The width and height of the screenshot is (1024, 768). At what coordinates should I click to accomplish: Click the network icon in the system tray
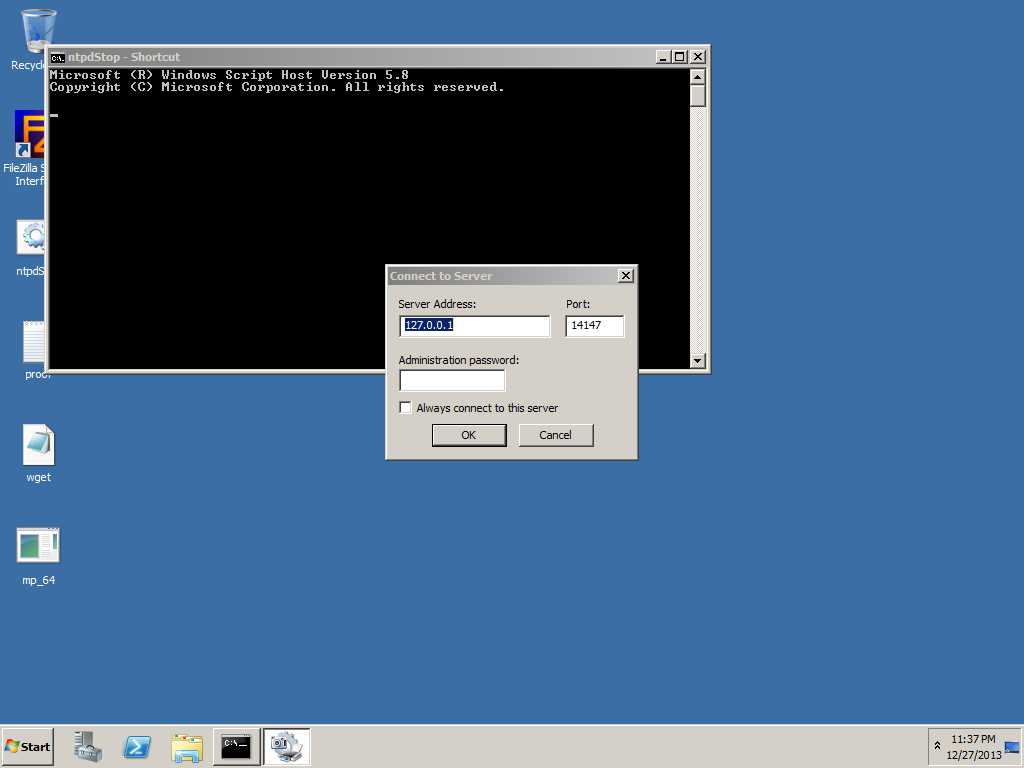(x=1012, y=746)
